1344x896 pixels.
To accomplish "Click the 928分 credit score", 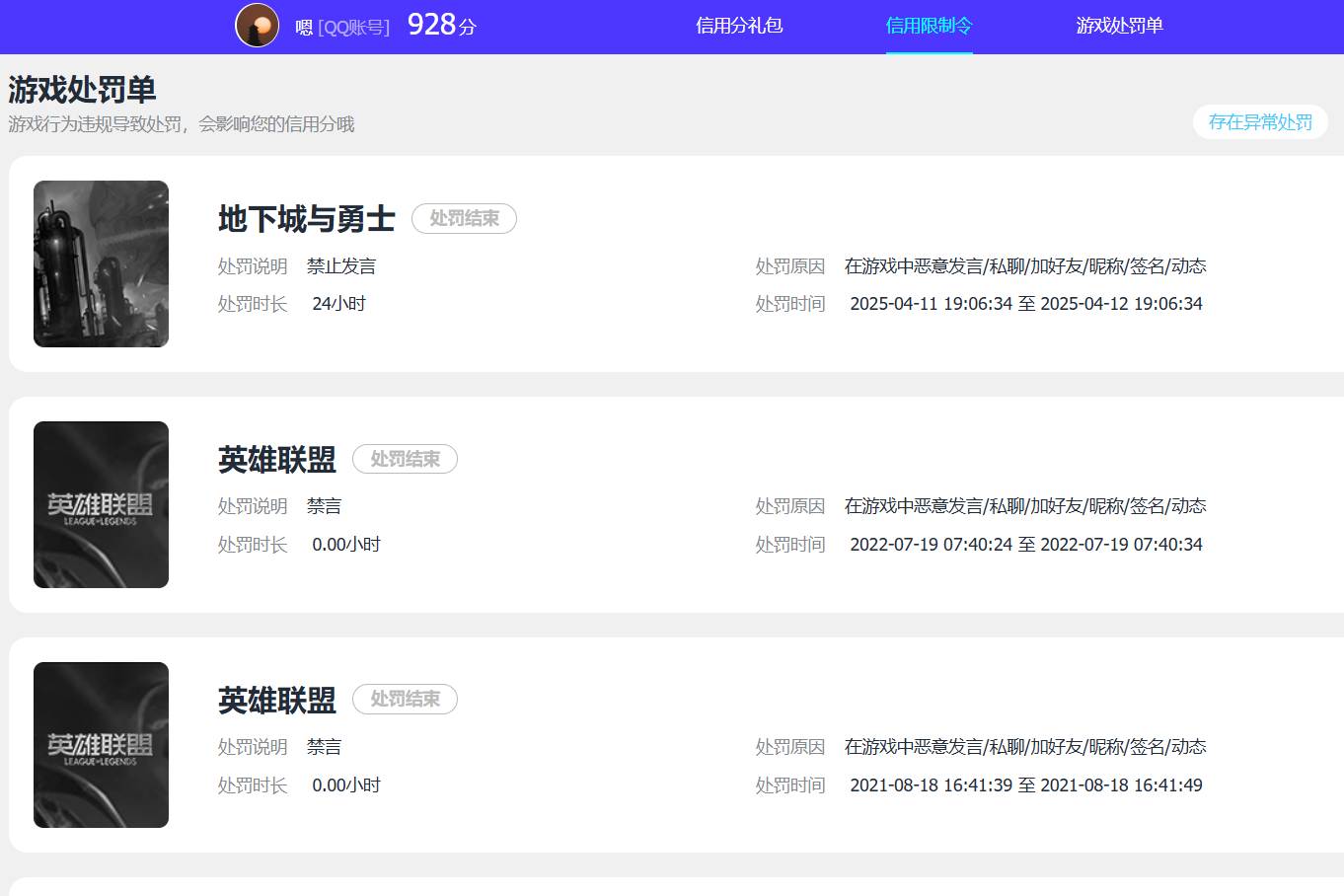I will [441, 26].
